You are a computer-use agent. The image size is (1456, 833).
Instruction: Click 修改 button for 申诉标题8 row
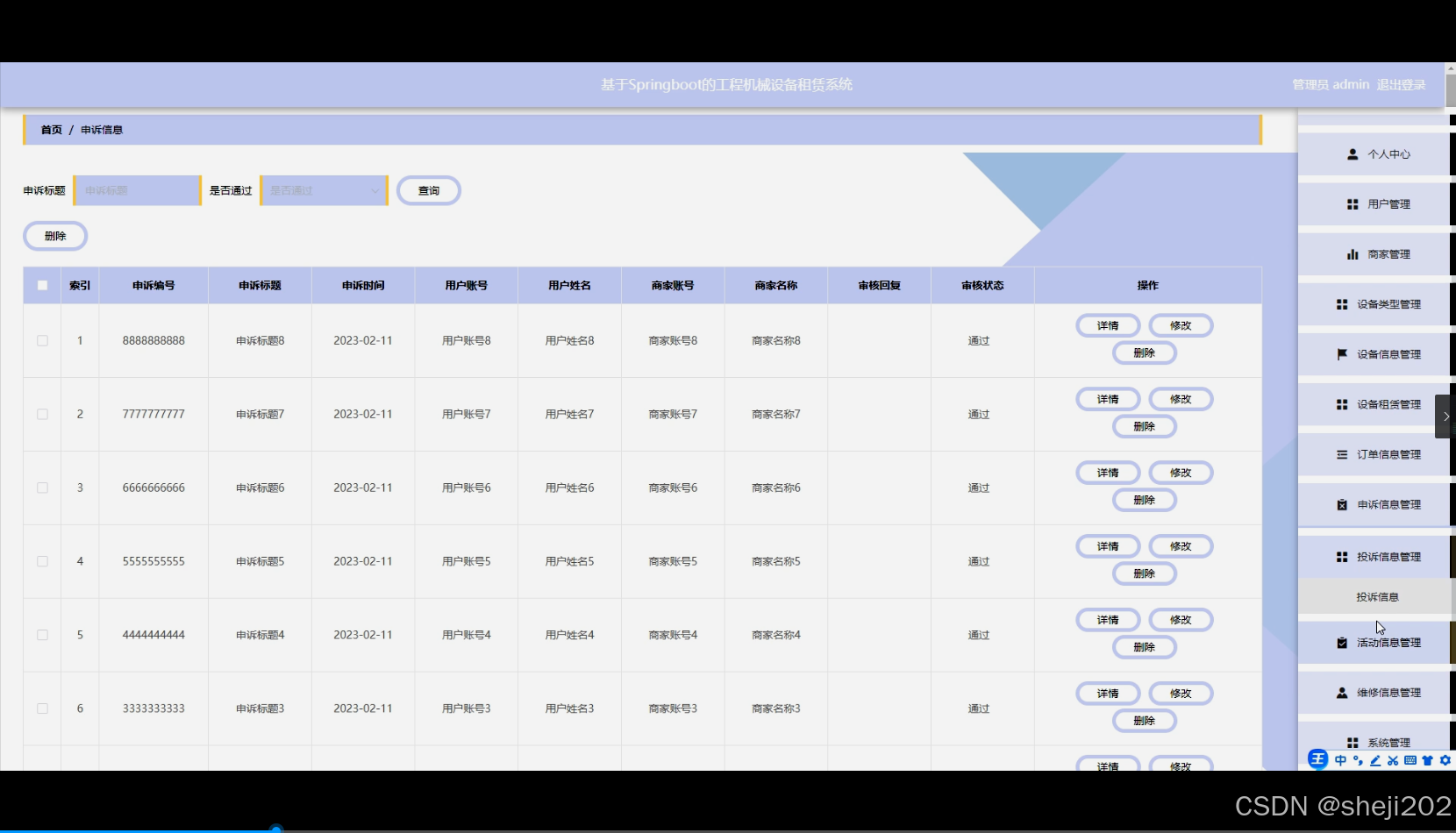coord(1181,325)
